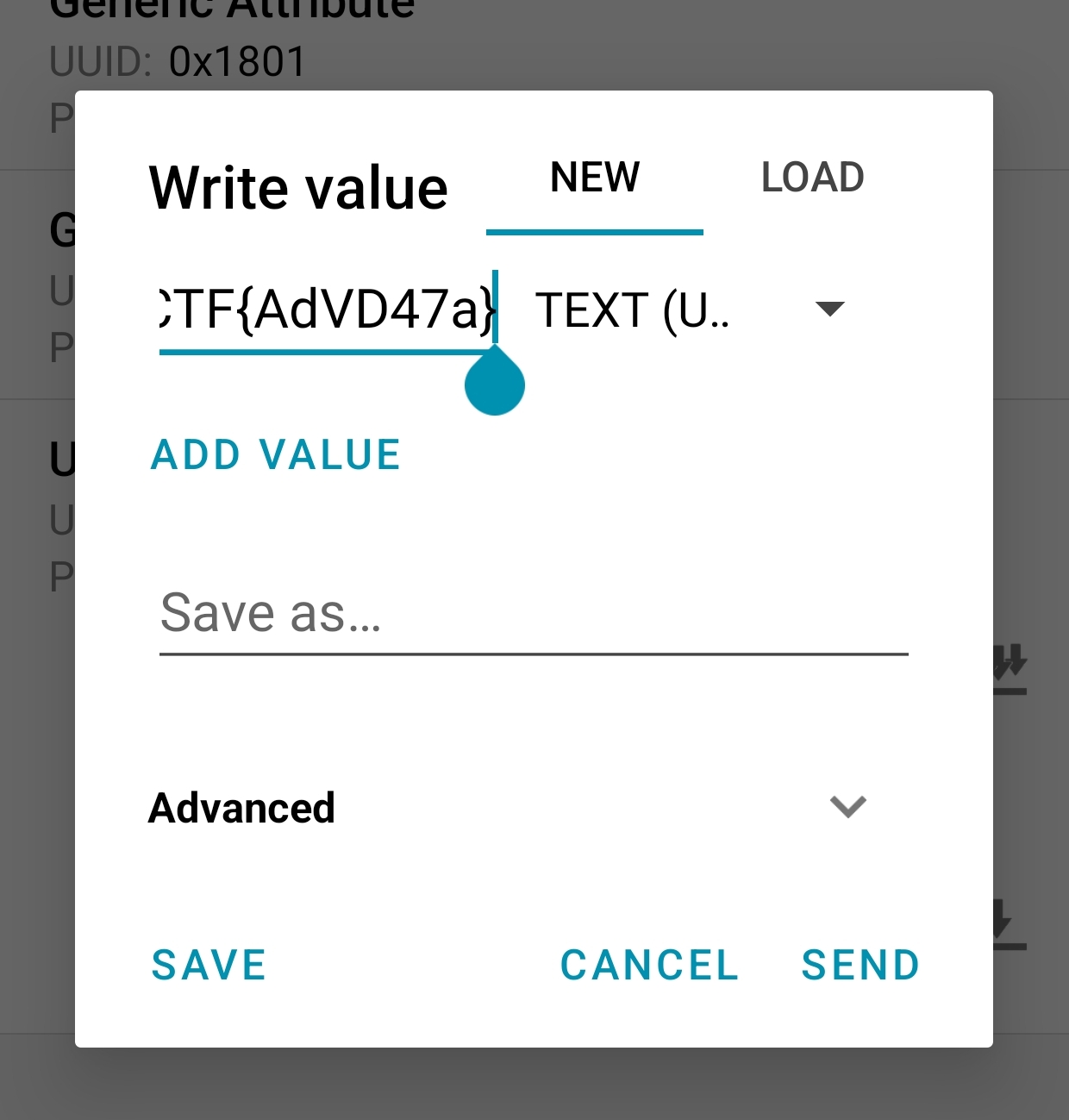Click SAVE at the dialog bottom

pyautogui.click(x=209, y=965)
